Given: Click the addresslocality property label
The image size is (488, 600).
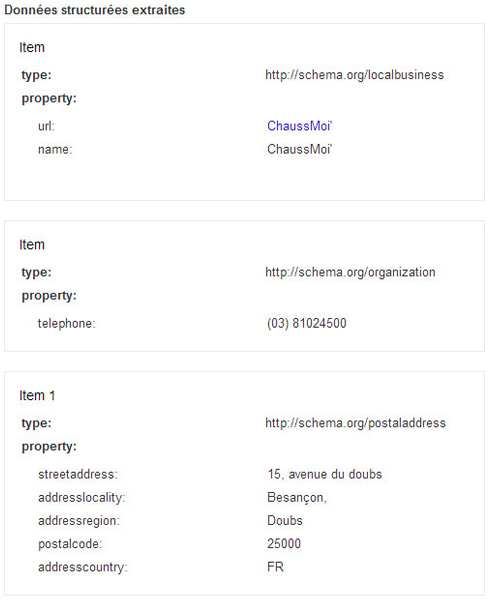Looking at the screenshot, I should point(82,498).
